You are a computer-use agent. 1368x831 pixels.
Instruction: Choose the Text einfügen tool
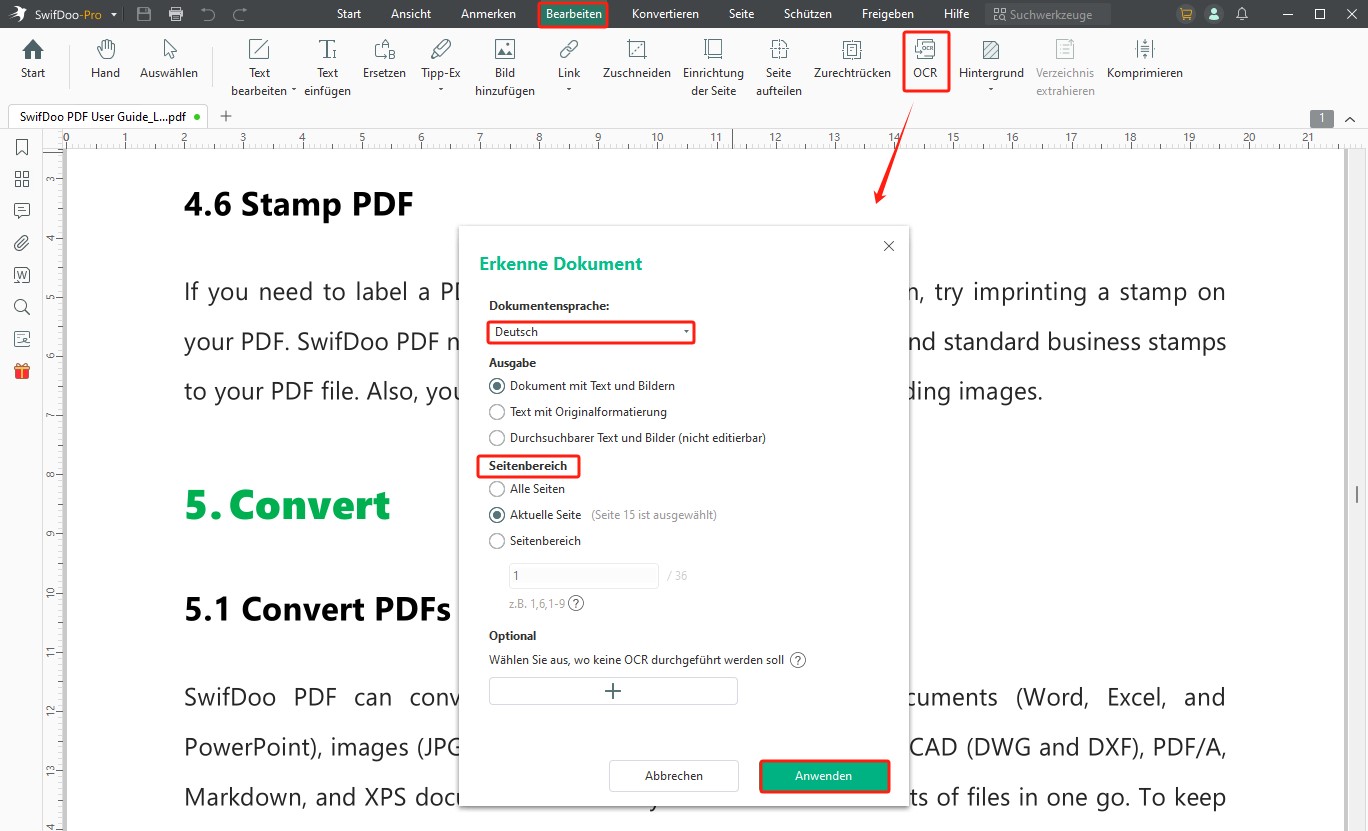(x=327, y=67)
